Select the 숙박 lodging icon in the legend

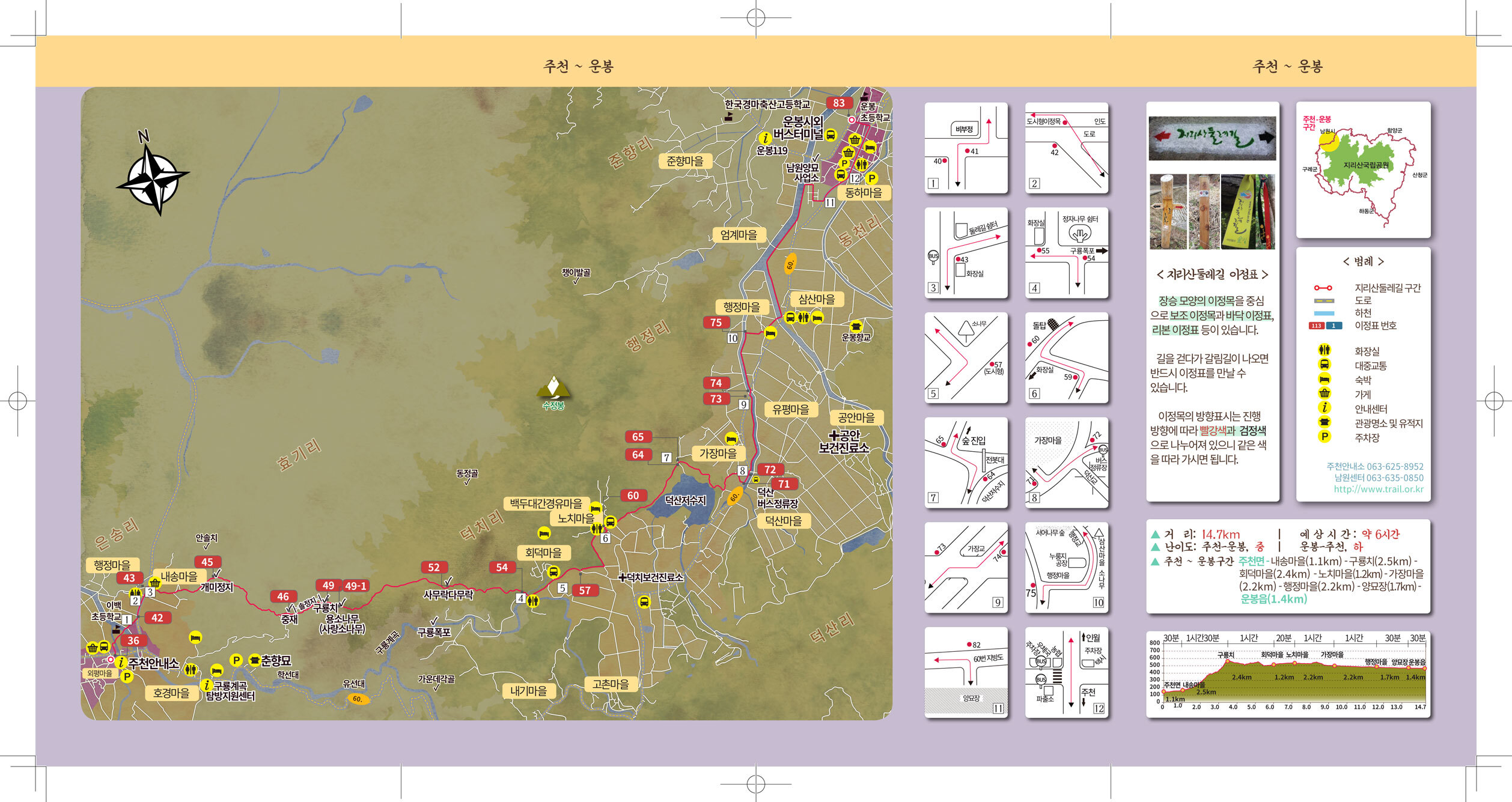click(1324, 379)
